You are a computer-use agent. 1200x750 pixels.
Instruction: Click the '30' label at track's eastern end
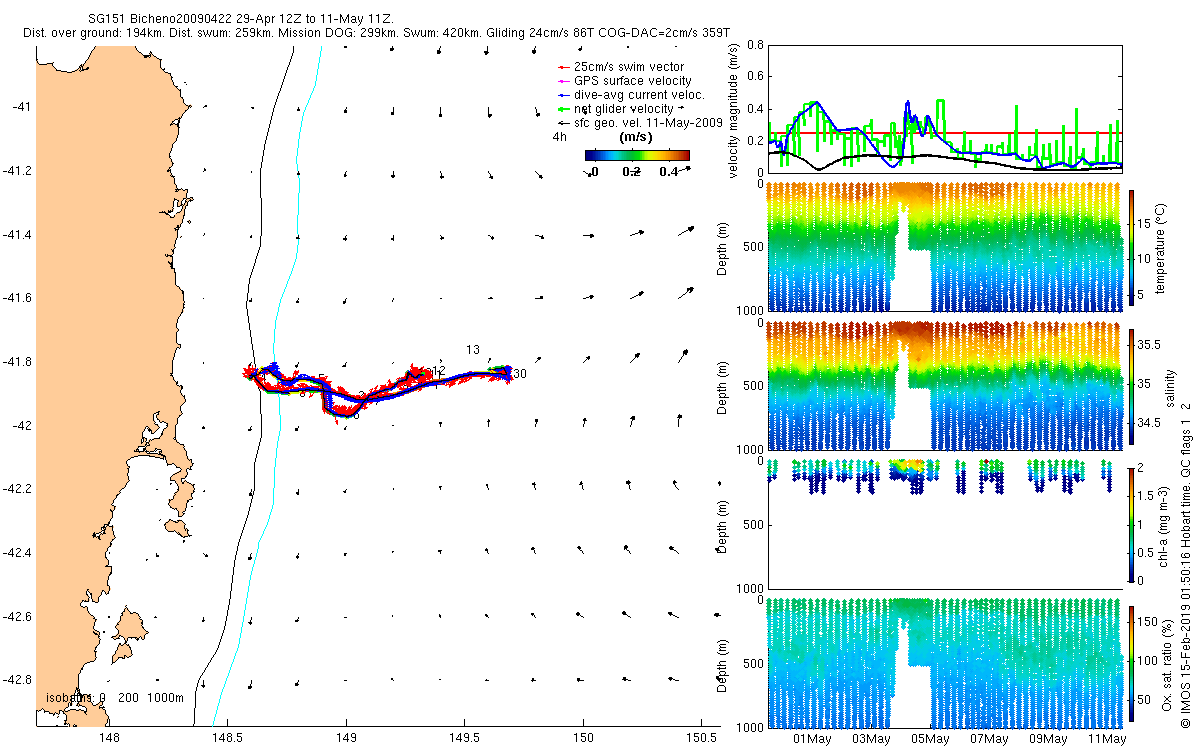tap(519, 373)
